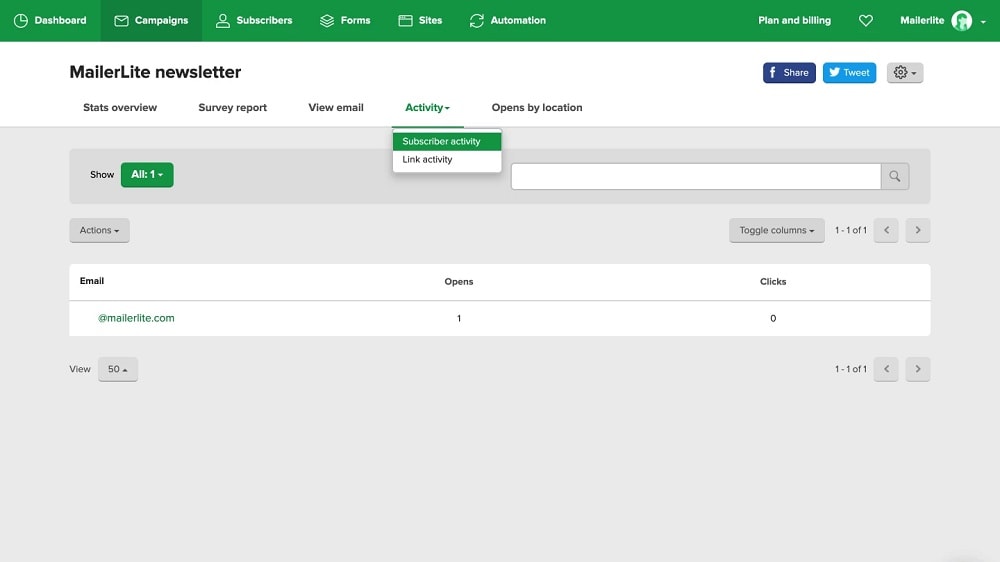This screenshot has height=562, width=1000.
Task: Click the Email column header
Action: point(92,281)
